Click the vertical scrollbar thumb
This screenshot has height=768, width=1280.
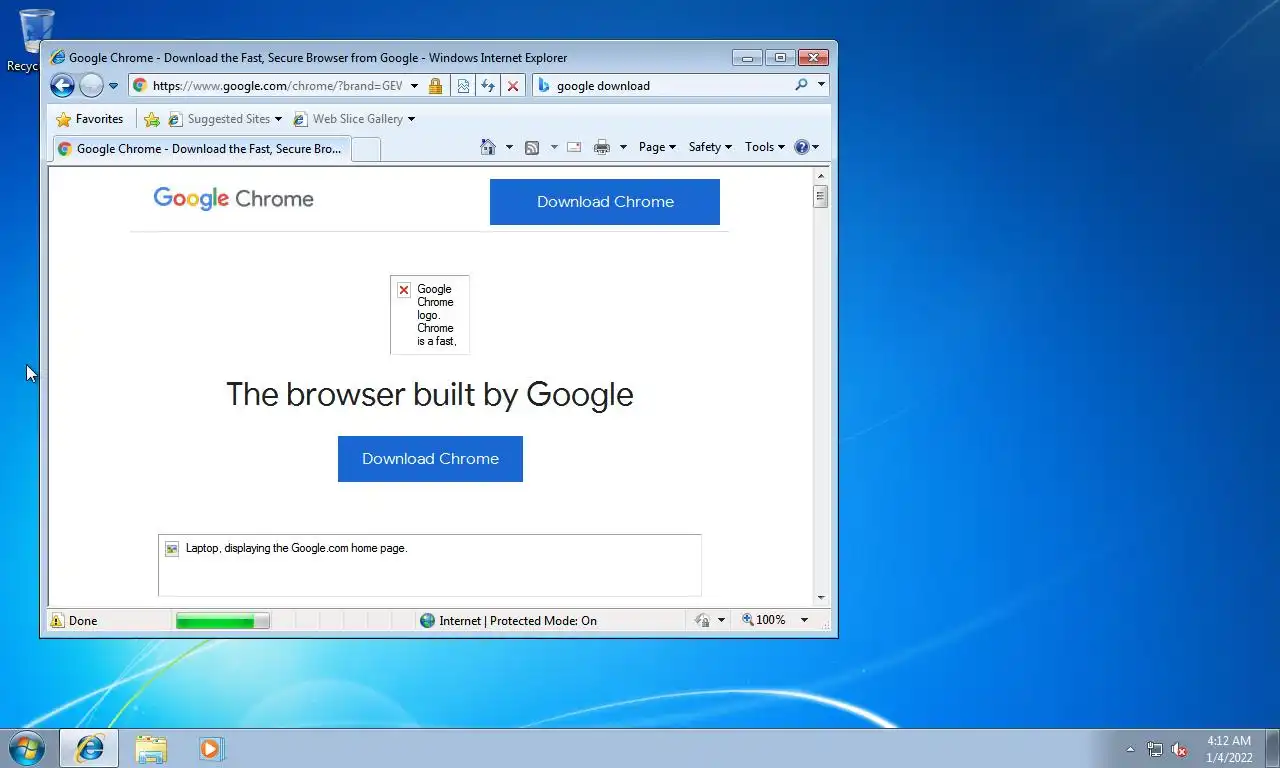[x=821, y=196]
